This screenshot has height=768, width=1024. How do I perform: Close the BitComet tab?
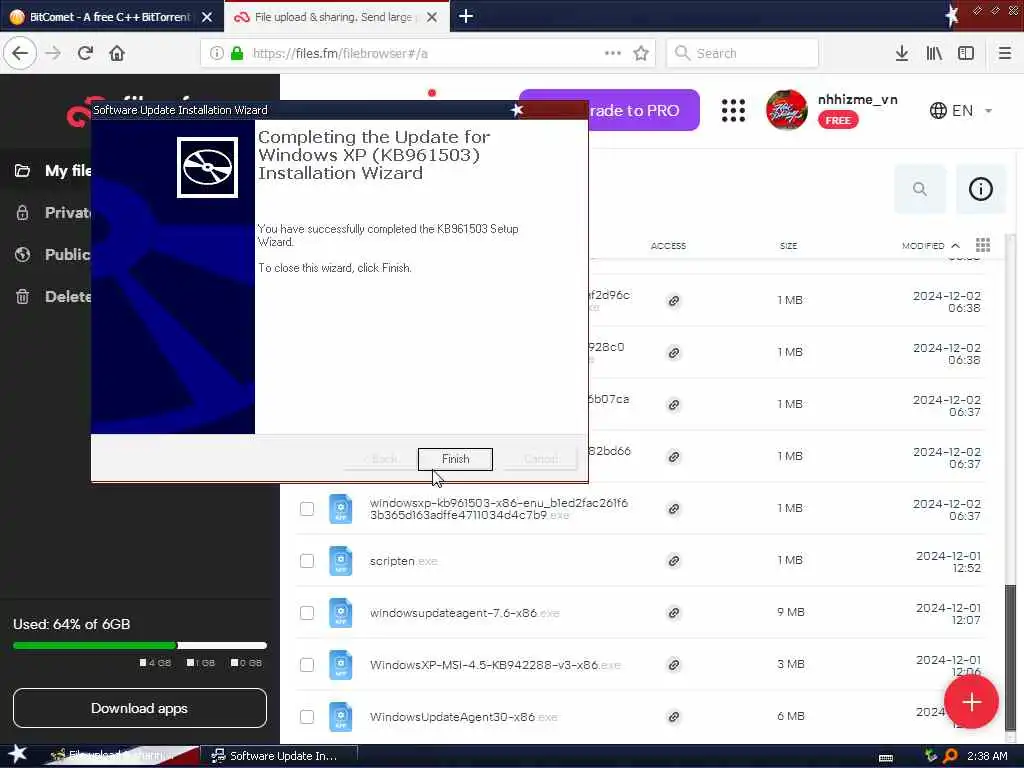click(207, 17)
